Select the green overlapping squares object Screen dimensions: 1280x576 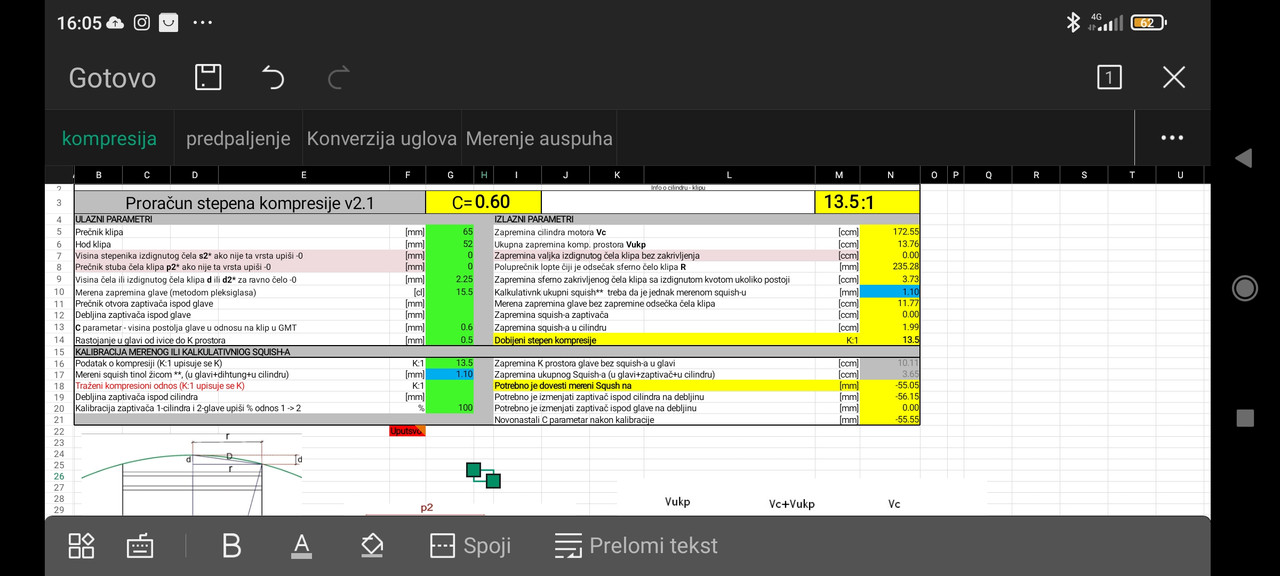click(x=483, y=475)
